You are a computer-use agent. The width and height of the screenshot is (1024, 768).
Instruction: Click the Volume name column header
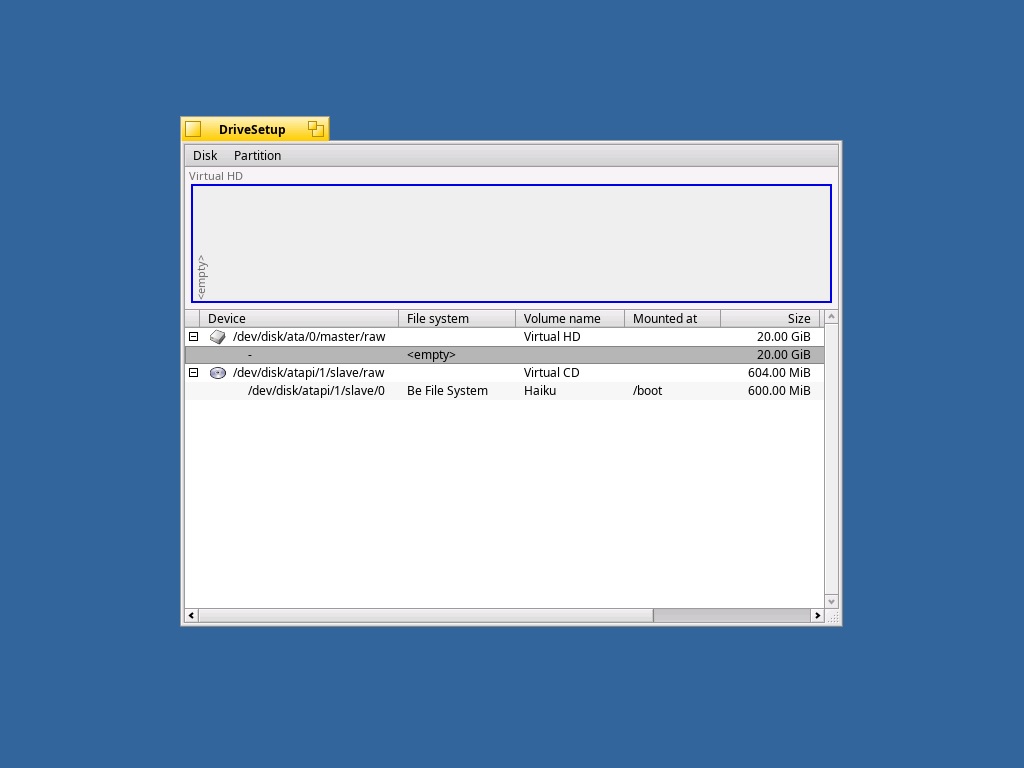tap(569, 319)
